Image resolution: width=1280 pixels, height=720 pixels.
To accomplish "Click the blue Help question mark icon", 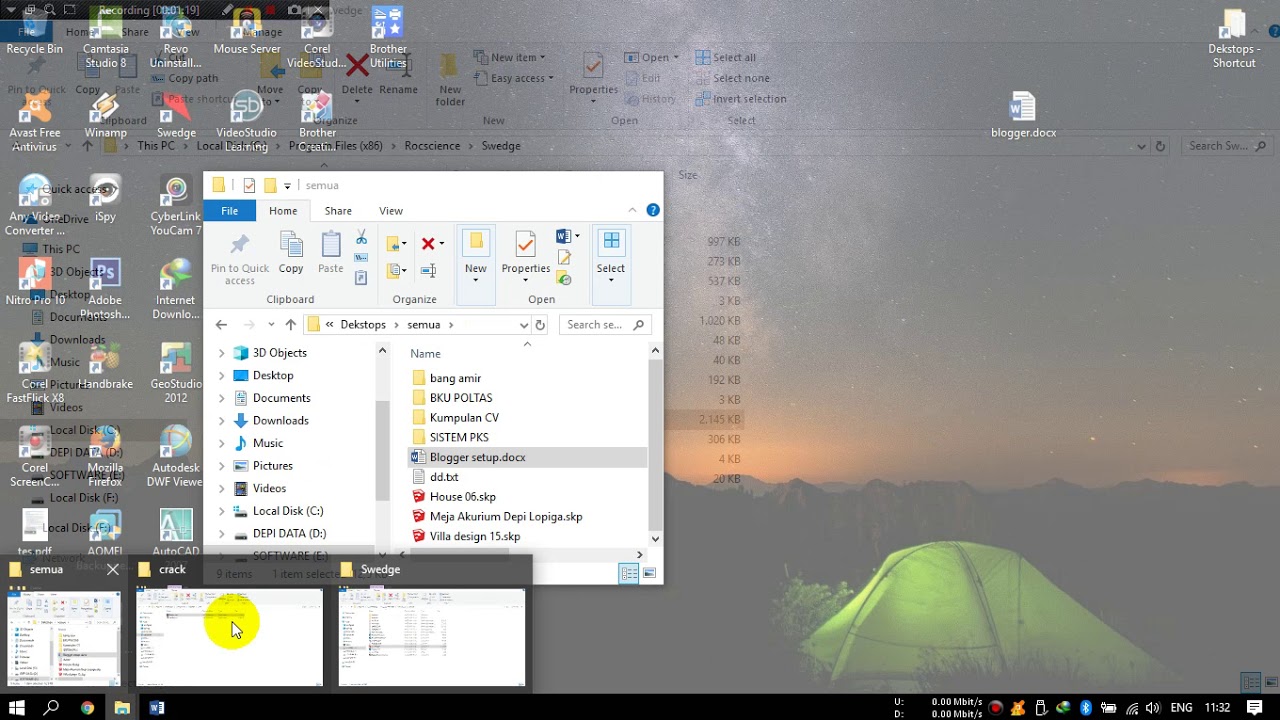I will tap(653, 210).
